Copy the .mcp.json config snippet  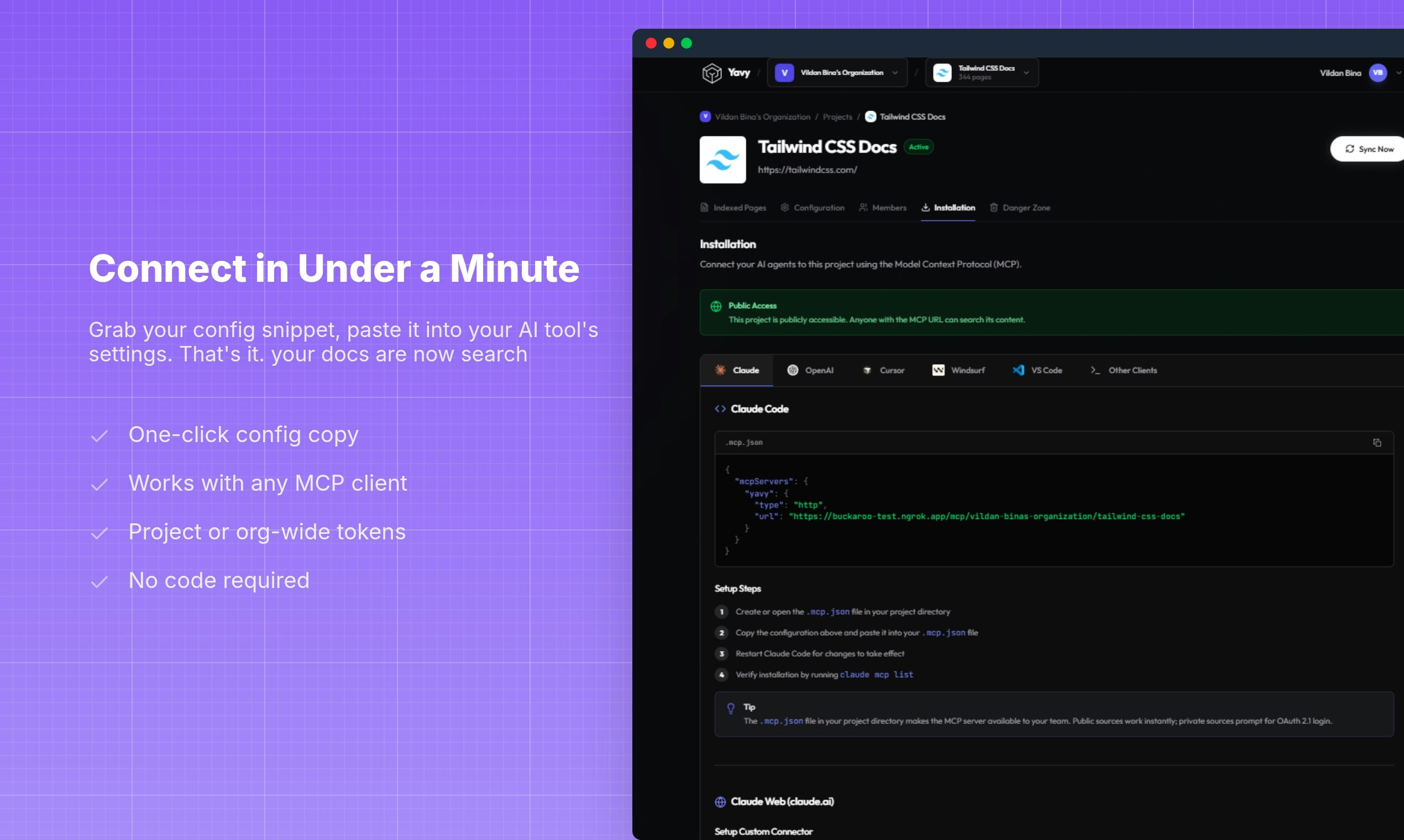pos(1378,443)
